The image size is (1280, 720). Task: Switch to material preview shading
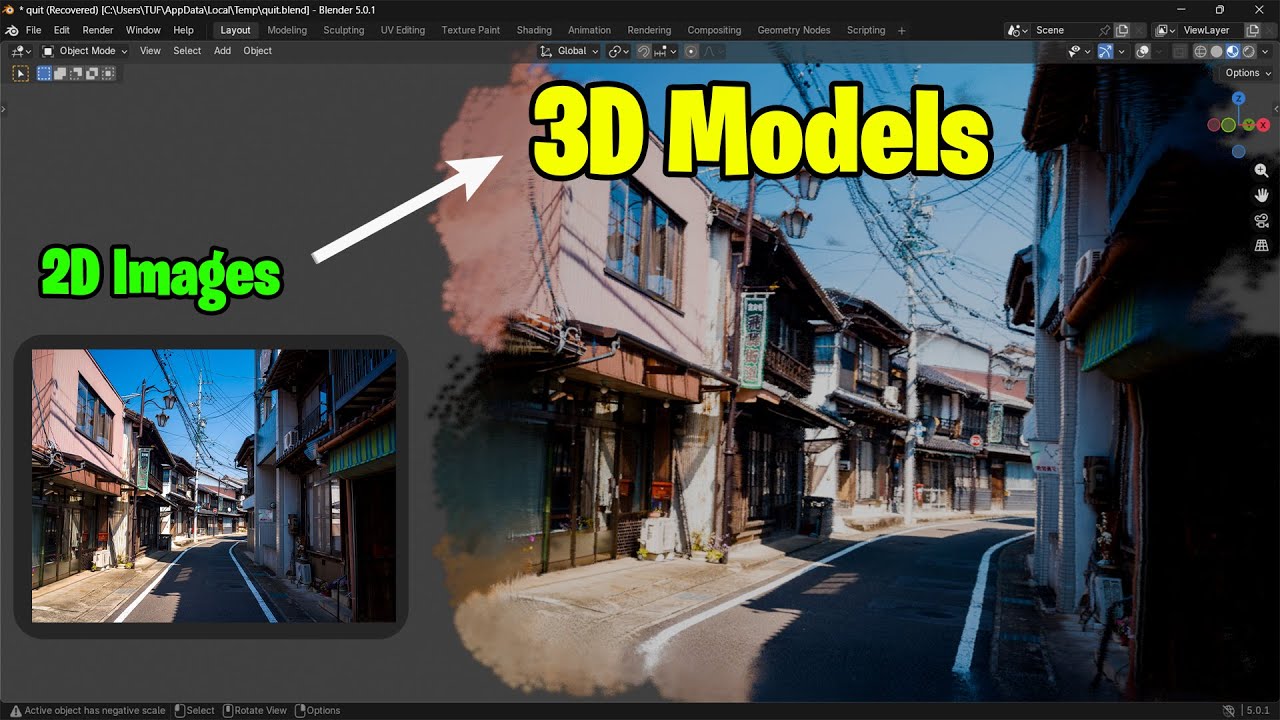pyautogui.click(x=1233, y=51)
